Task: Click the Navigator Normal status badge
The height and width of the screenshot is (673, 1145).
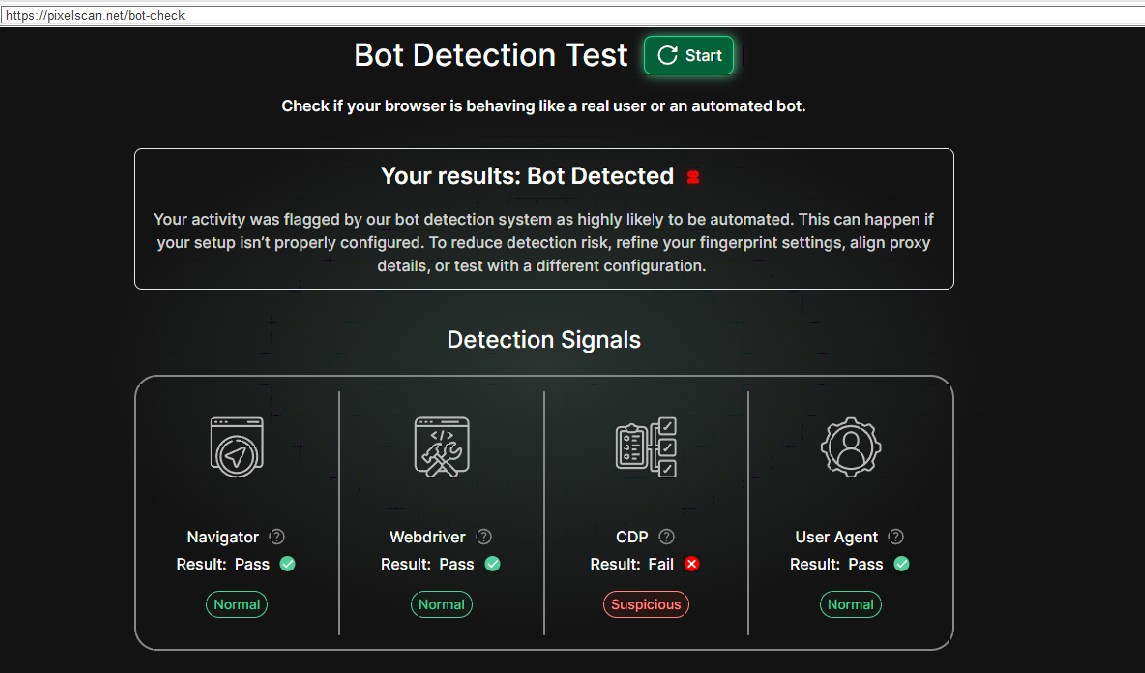Action: tap(237, 604)
